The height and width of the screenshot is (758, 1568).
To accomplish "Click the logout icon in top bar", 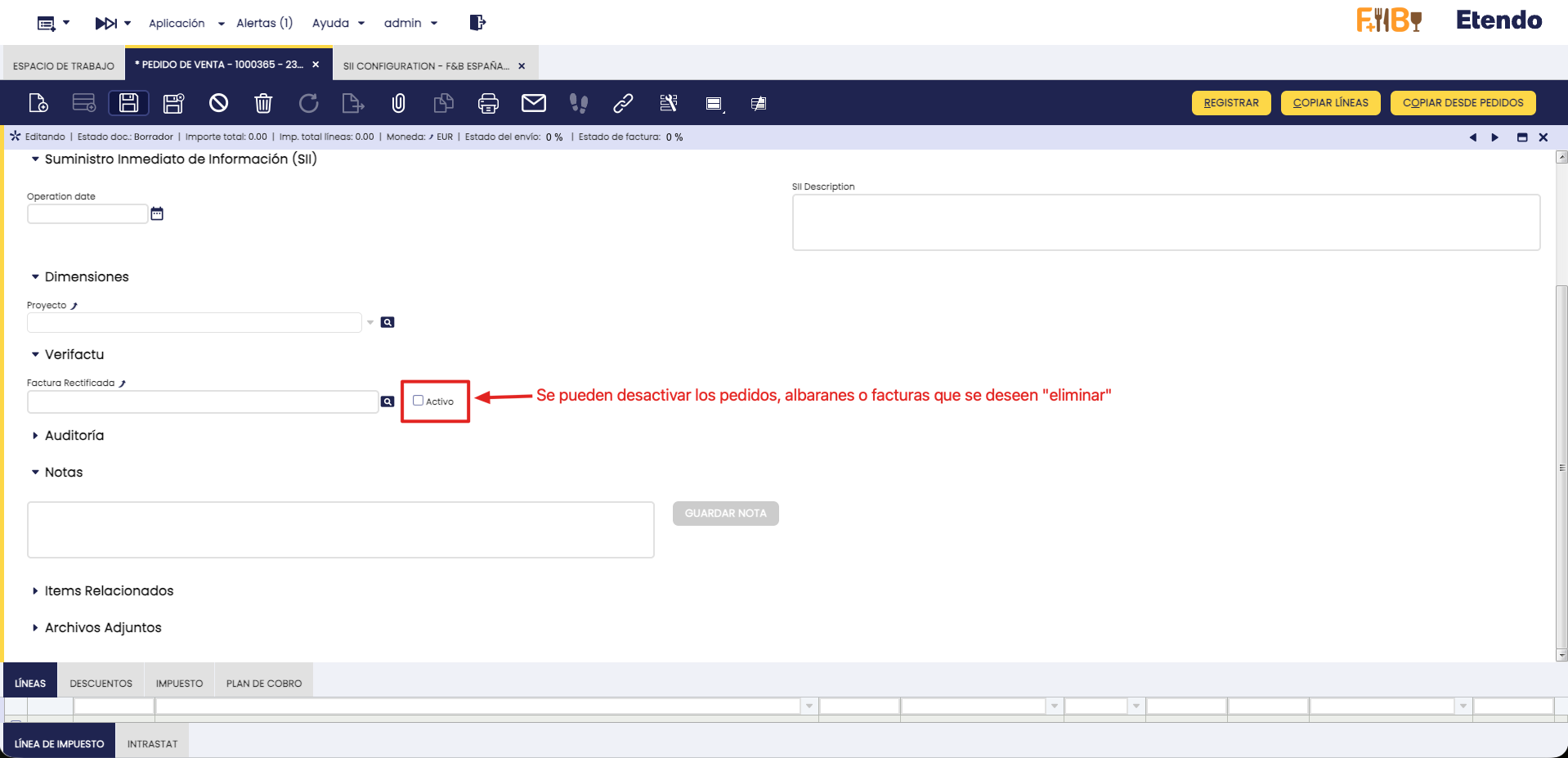I will point(477,23).
